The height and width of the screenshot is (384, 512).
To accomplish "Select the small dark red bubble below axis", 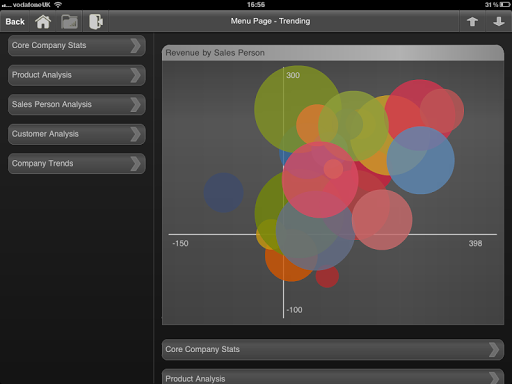I will (x=327, y=276).
